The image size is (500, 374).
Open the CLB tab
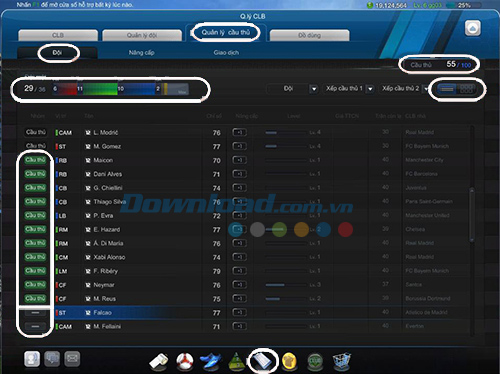[58, 35]
